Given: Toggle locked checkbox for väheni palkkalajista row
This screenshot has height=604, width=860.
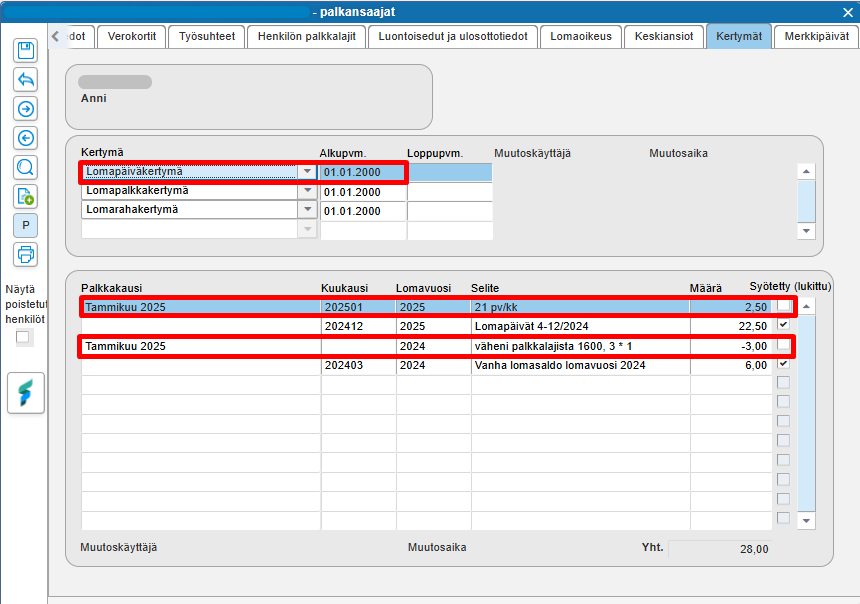Looking at the screenshot, I should [783, 345].
